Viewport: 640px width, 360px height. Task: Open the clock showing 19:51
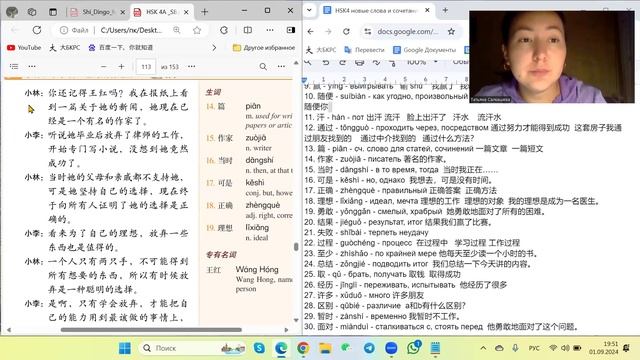pos(603,348)
